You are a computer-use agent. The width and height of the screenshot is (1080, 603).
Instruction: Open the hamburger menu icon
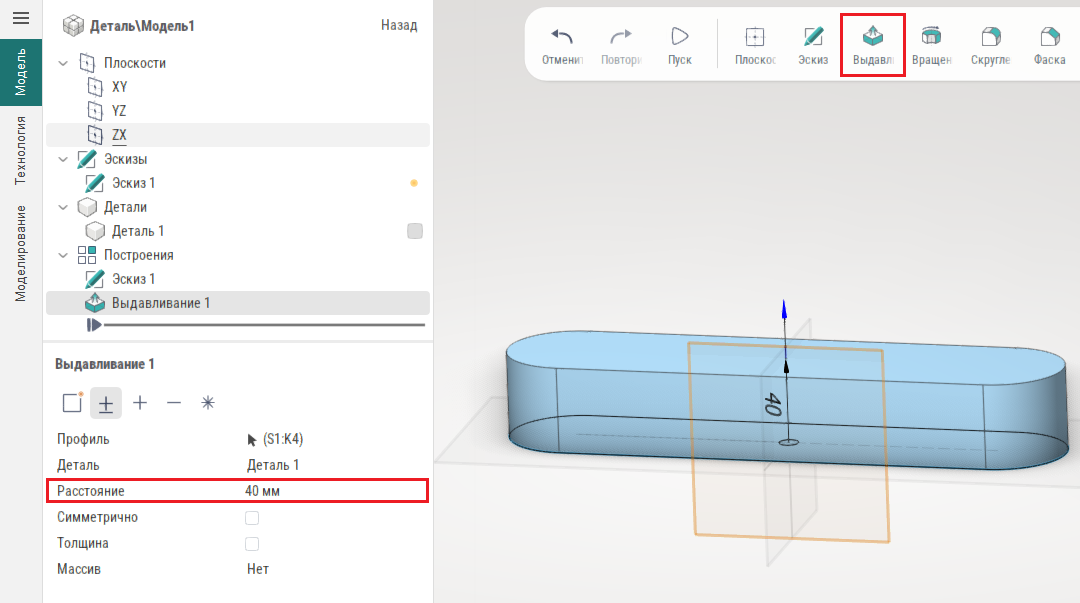tap(20, 18)
